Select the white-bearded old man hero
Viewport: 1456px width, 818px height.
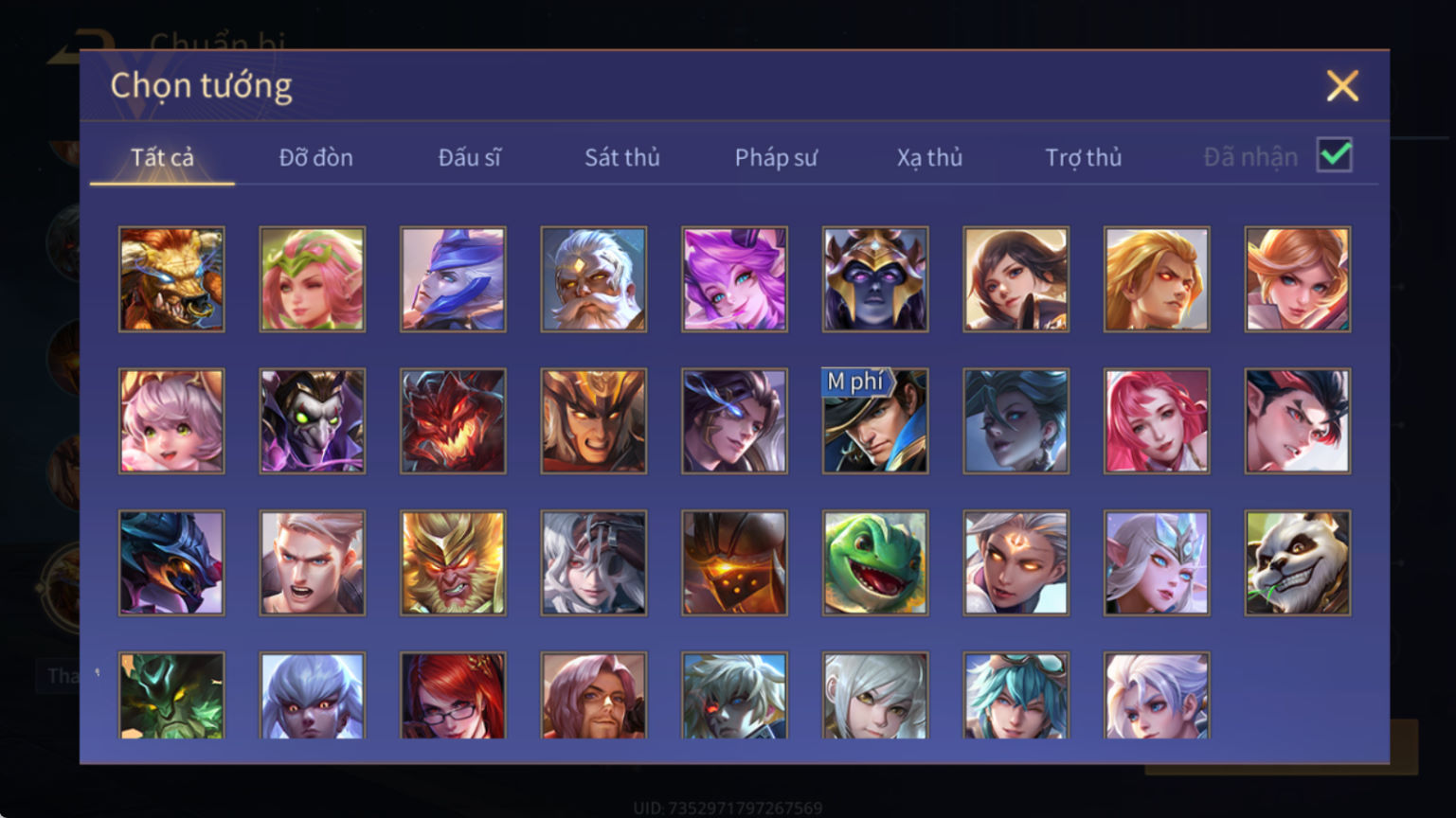pyautogui.click(x=594, y=279)
